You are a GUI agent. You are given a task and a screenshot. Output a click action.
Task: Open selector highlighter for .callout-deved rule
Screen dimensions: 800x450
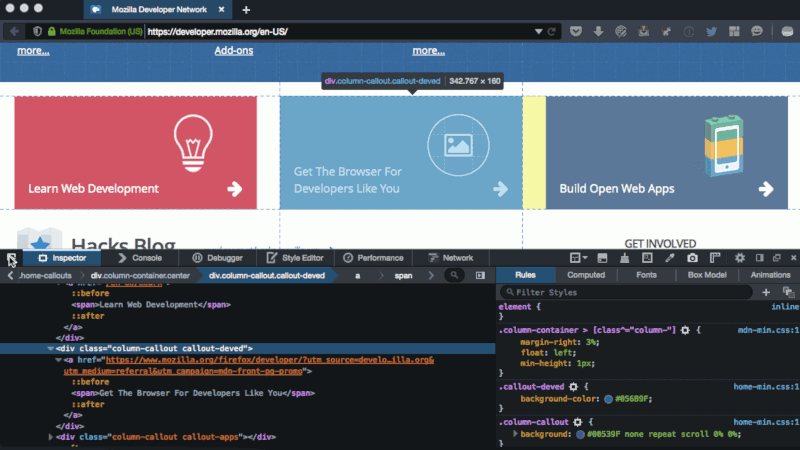pyautogui.click(x=573, y=387)
